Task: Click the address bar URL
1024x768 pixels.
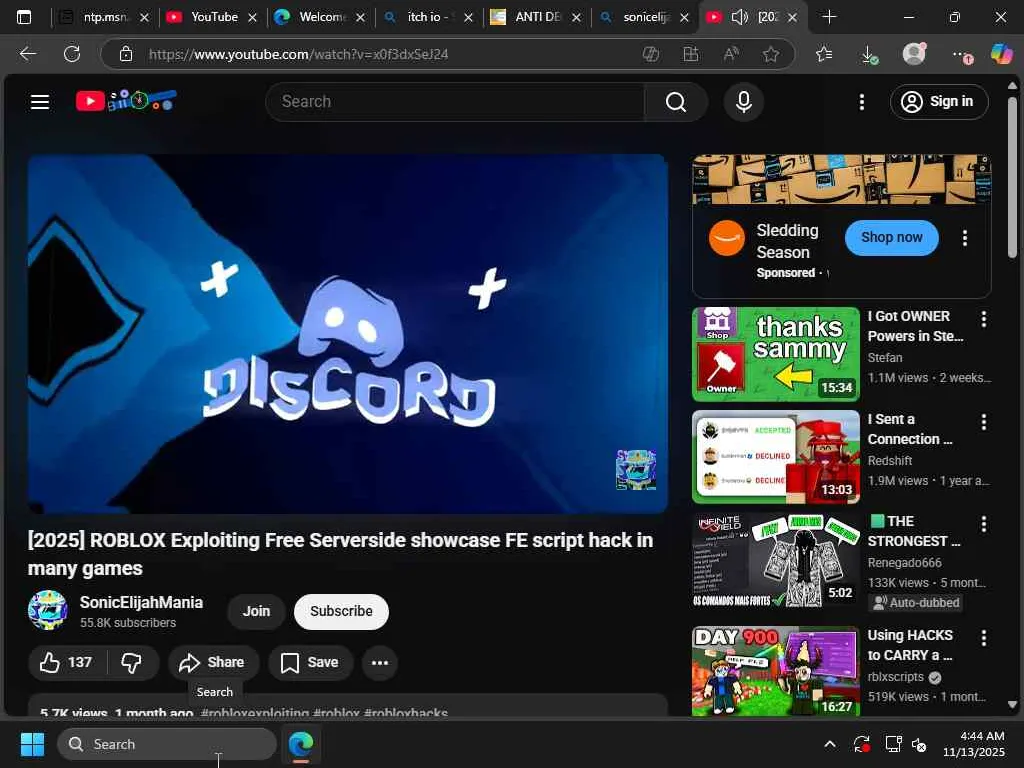Action: pyautogui.click(x=298, y=54)
